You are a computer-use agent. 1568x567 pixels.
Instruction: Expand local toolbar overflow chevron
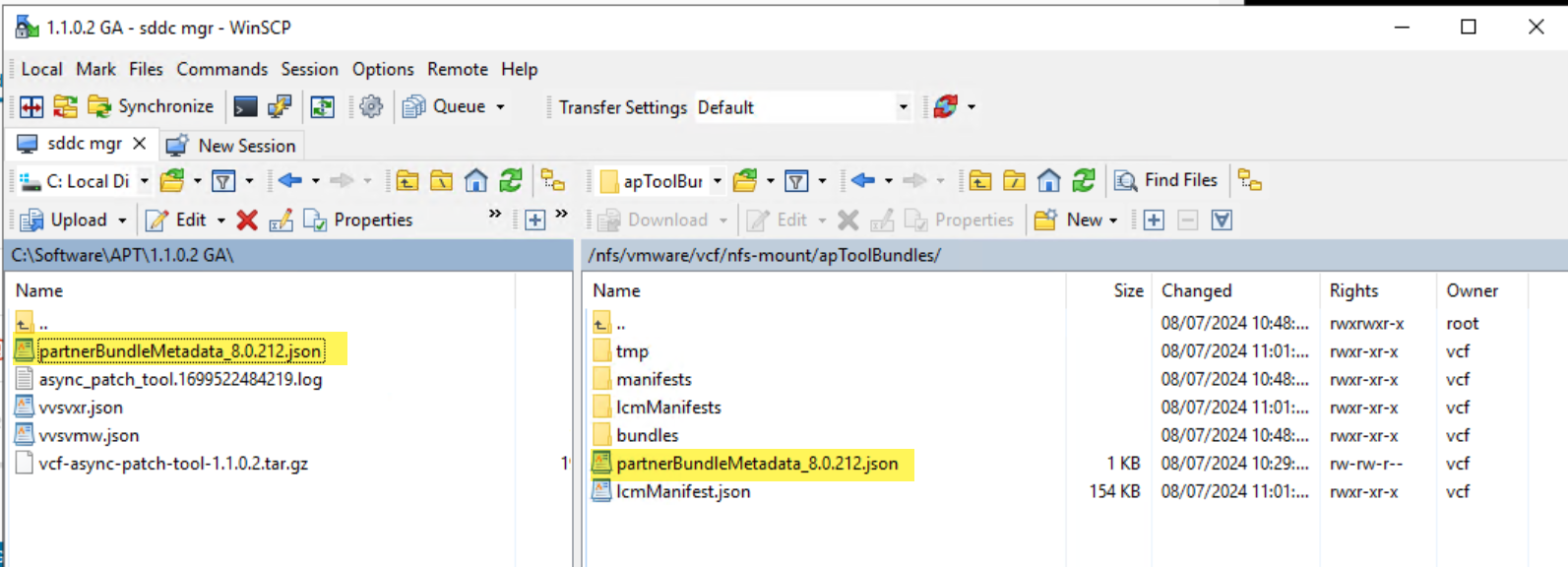495,214
